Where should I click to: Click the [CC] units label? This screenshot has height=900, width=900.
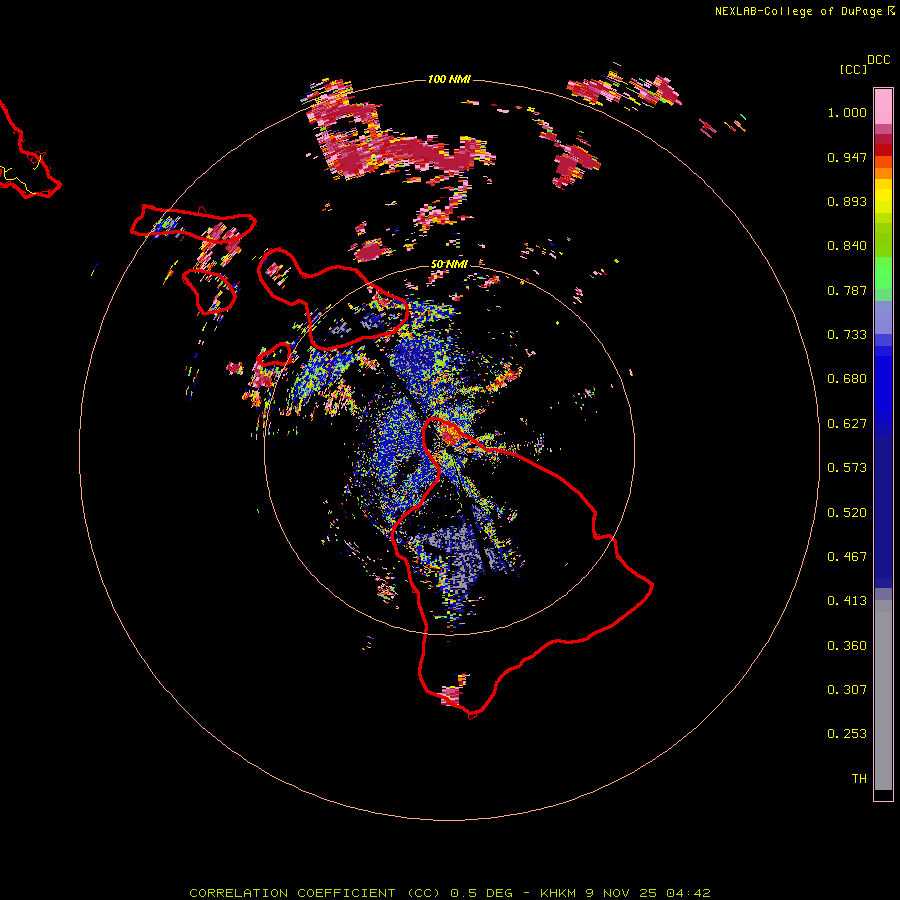(853, 69)
